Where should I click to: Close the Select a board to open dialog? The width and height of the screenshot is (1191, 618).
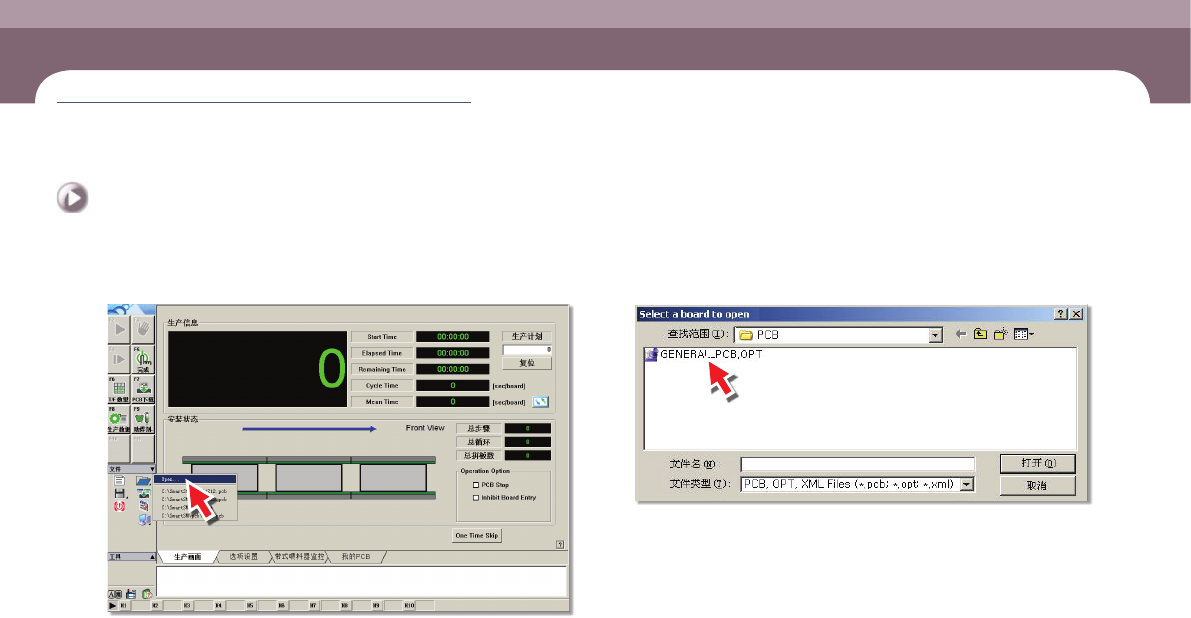pos(1076,314)
